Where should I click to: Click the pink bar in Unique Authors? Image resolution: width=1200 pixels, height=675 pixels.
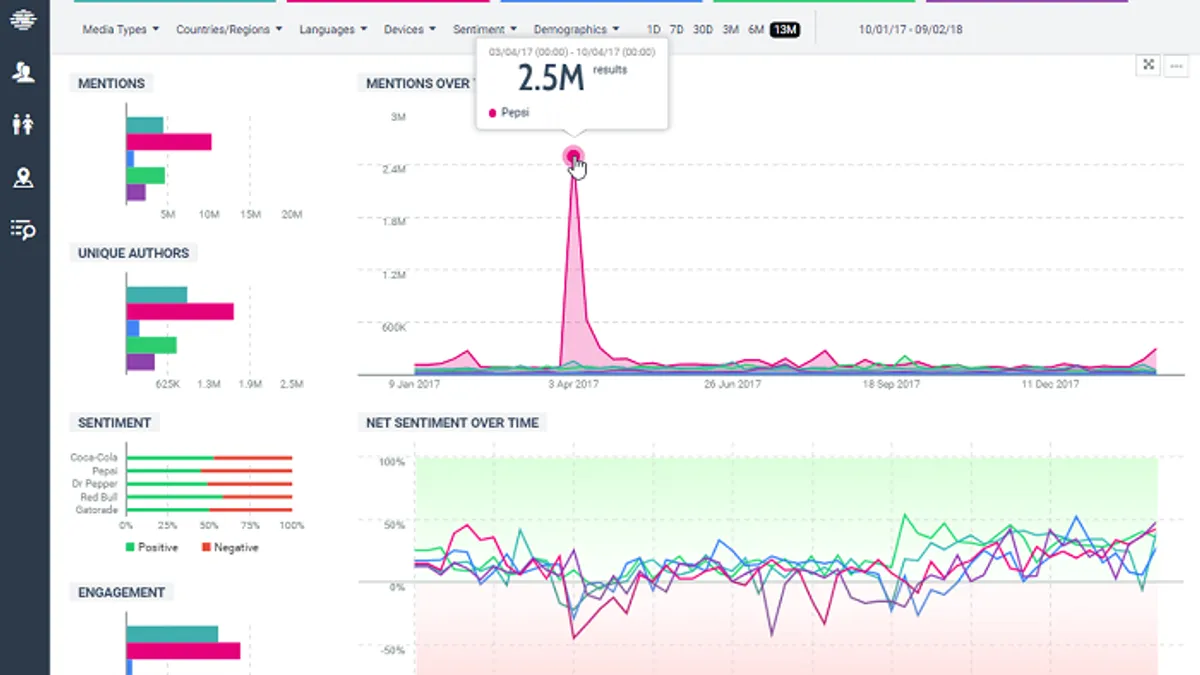180,312
